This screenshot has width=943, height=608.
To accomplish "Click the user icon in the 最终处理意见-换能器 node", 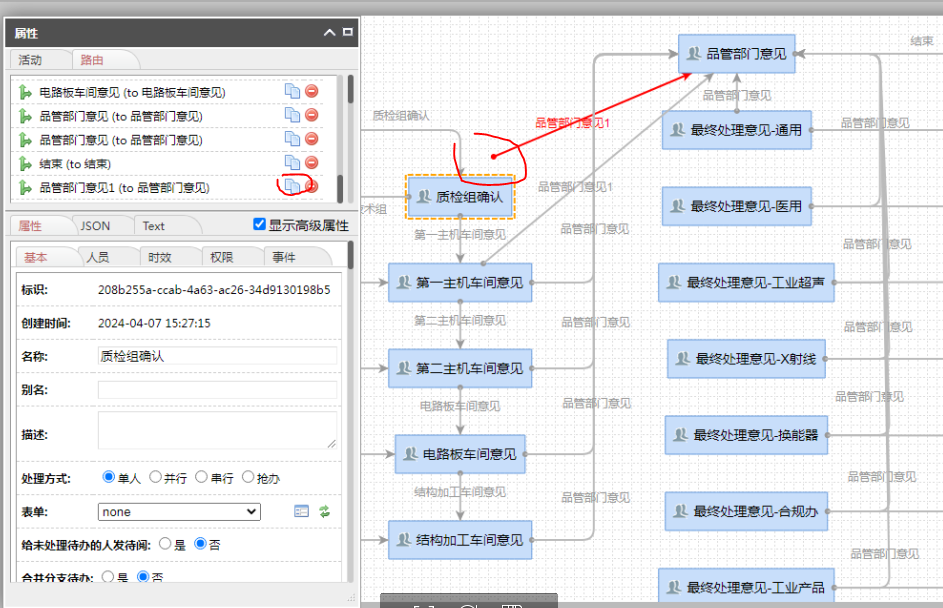I will pos(680,435).
